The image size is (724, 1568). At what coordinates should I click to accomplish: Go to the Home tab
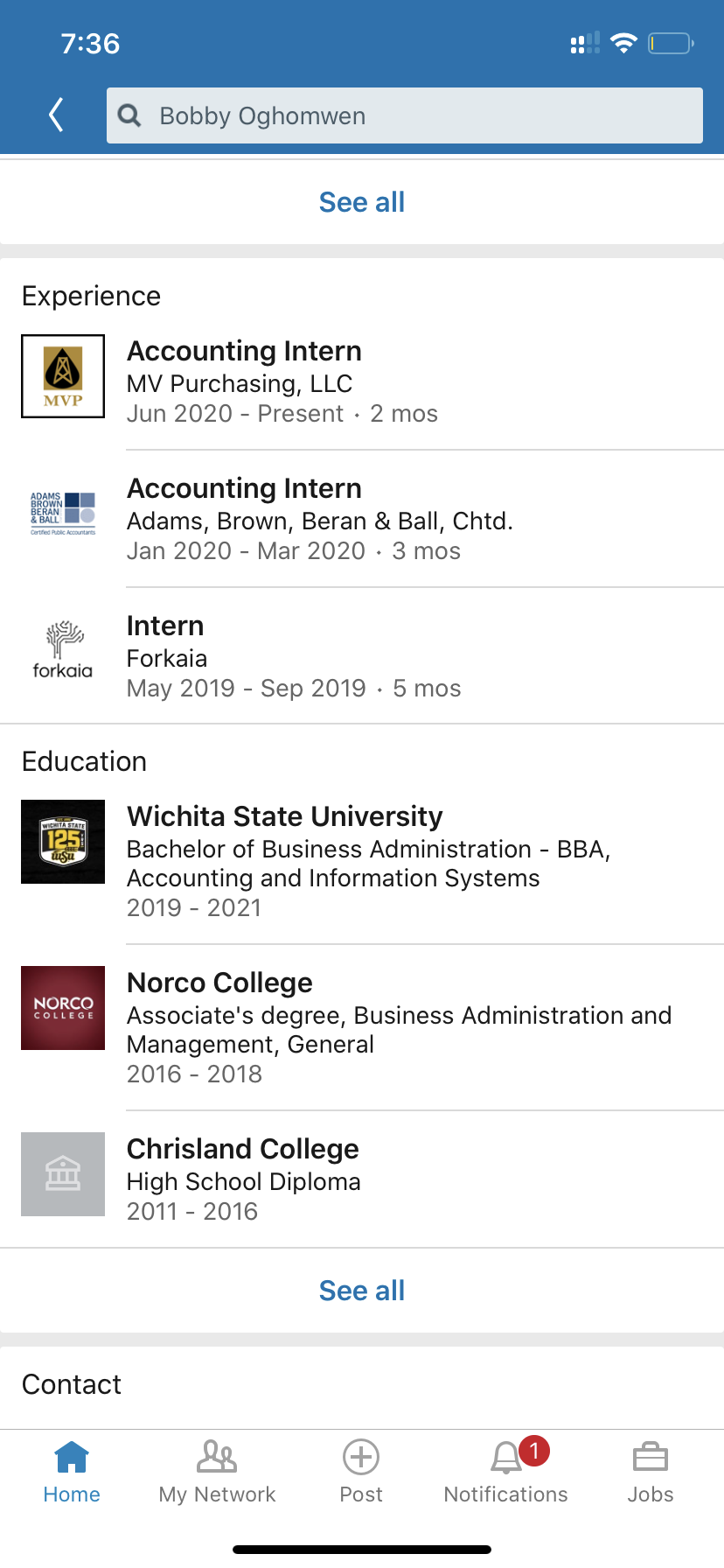(x=72, y=1472)
